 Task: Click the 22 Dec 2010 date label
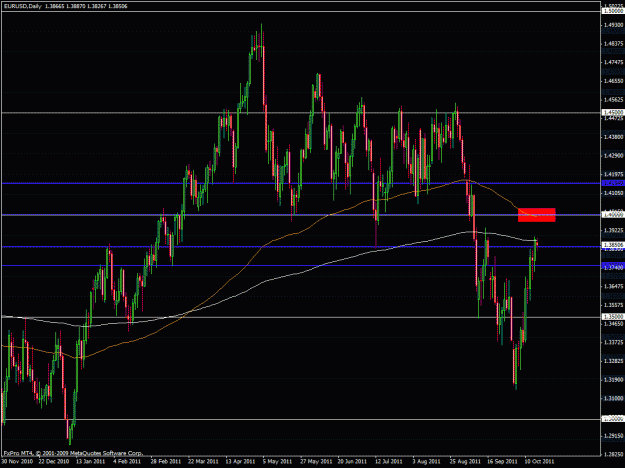(53, 461)
